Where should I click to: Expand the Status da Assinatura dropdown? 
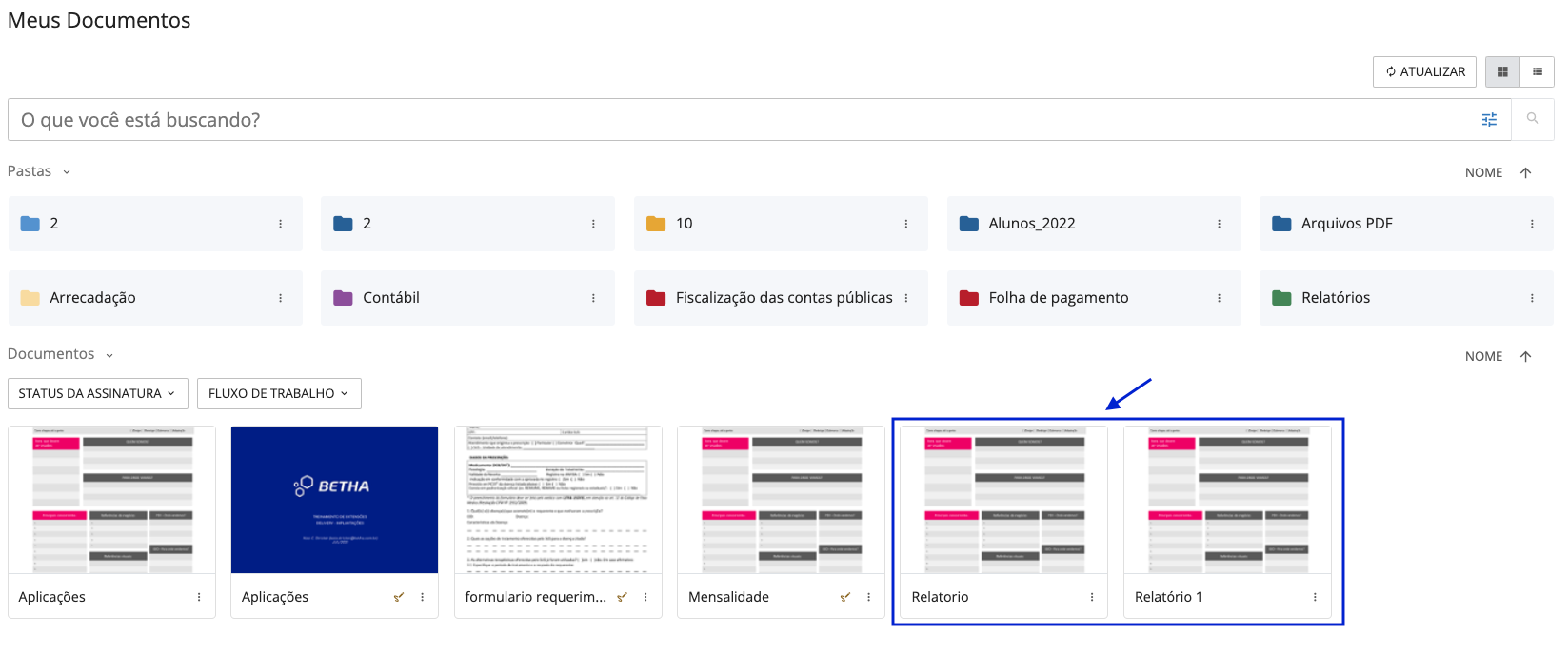click(x=96, y=393)
